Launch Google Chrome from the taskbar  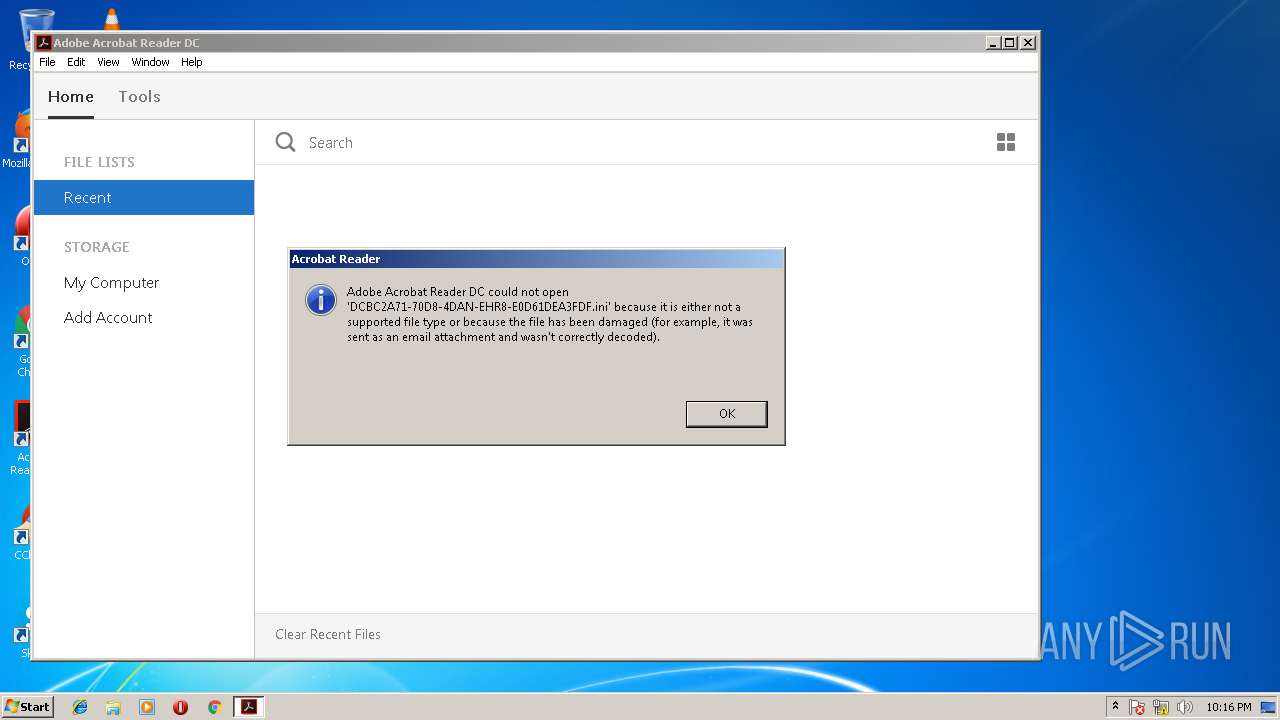[214, 707]
